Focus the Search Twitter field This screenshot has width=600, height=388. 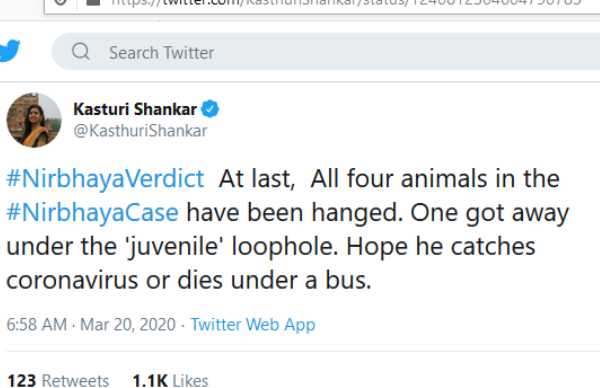point(326,52)
